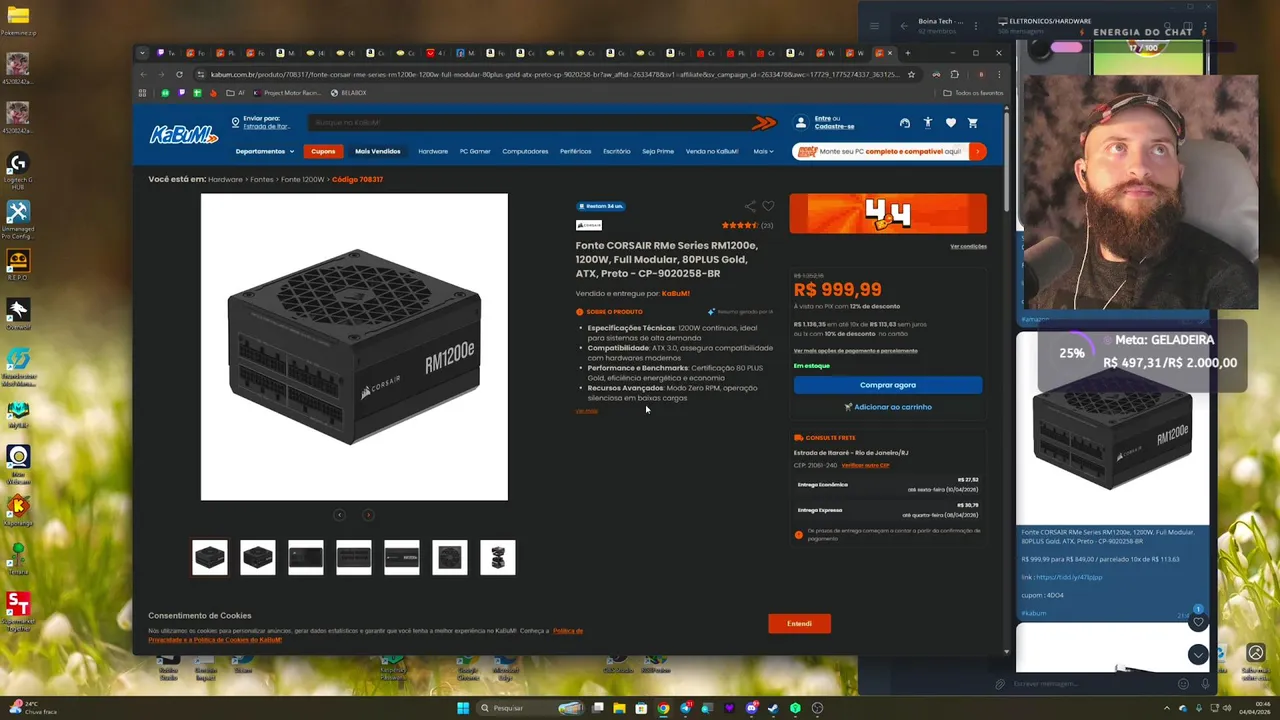This screenshot has width=1280, height=720.
Task: Click the Cadastre-se link
Action: click(834, 127)
